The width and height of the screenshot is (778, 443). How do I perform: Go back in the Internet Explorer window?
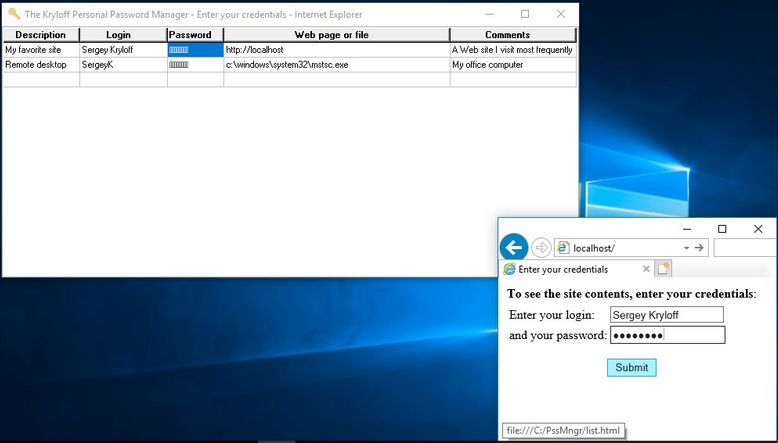(514, 247)
